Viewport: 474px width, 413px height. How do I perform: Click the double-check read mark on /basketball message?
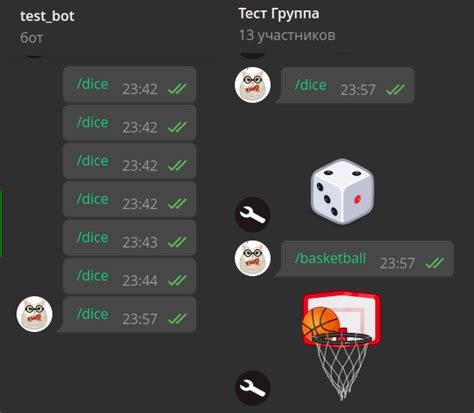[435, 263]
